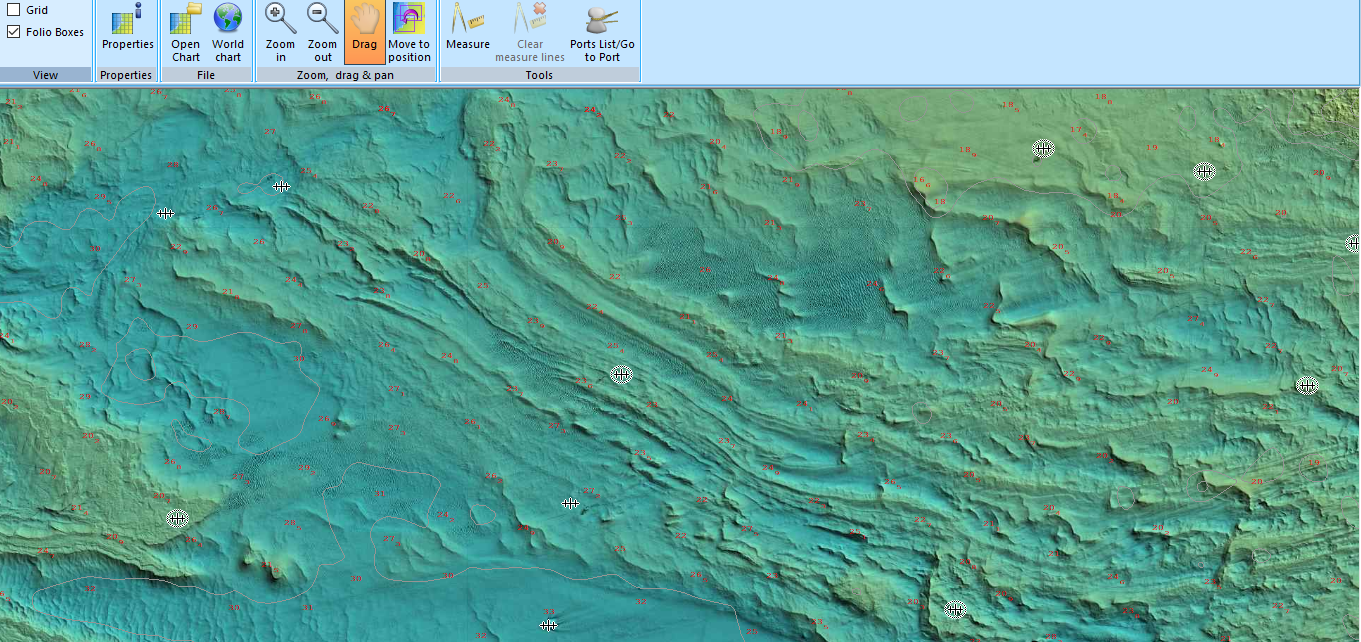Enable the Grid checkbox
This screenshot has height=642, width=1361.
click(14, 9)
